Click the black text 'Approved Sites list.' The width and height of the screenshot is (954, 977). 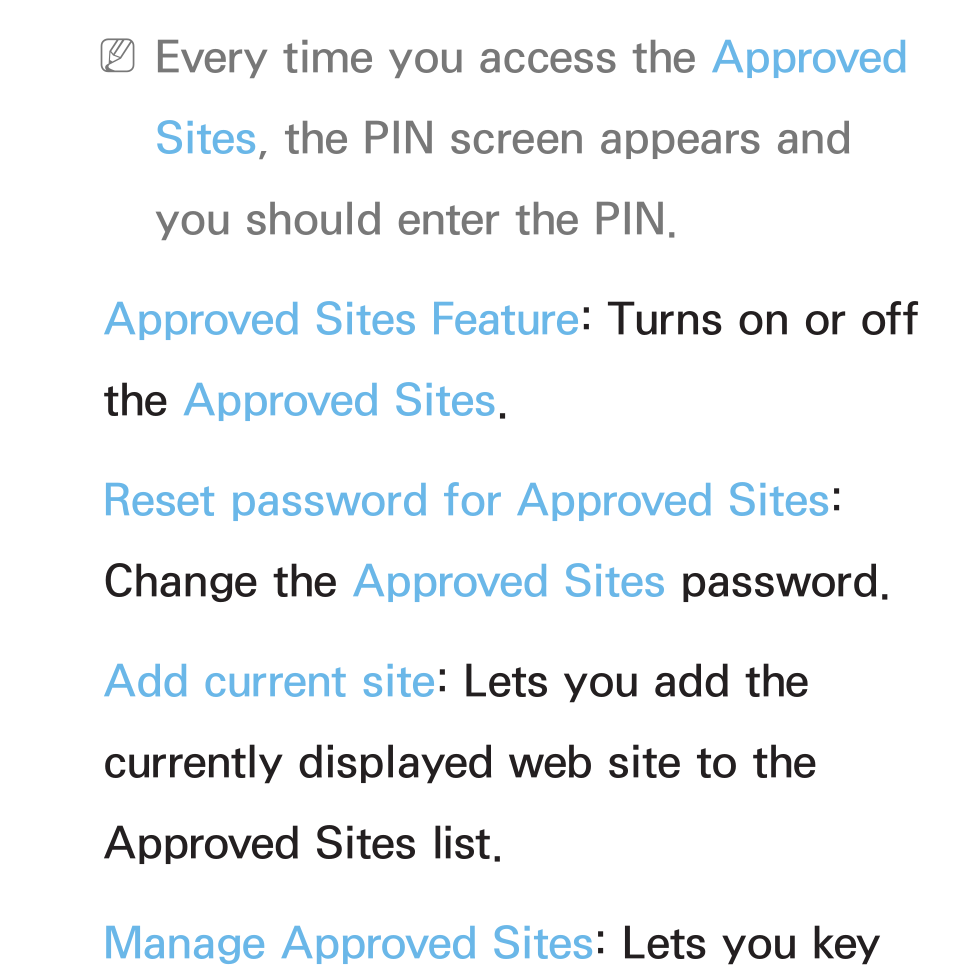303,845
